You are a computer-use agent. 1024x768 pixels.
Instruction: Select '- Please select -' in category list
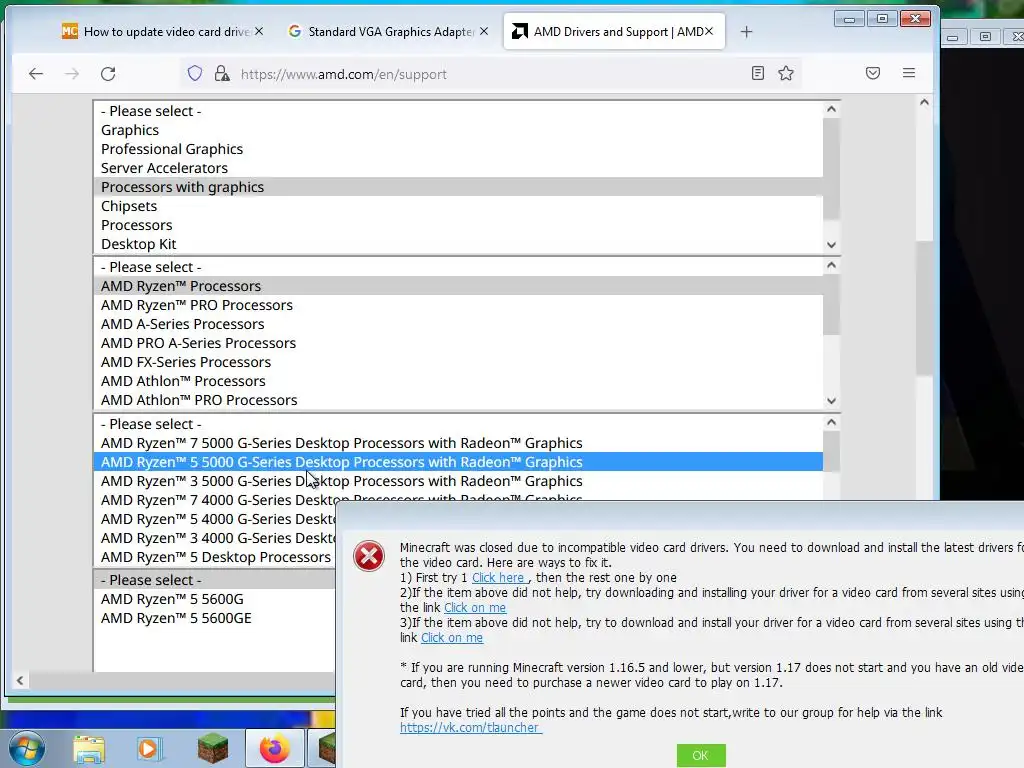[x=458, y=111]
